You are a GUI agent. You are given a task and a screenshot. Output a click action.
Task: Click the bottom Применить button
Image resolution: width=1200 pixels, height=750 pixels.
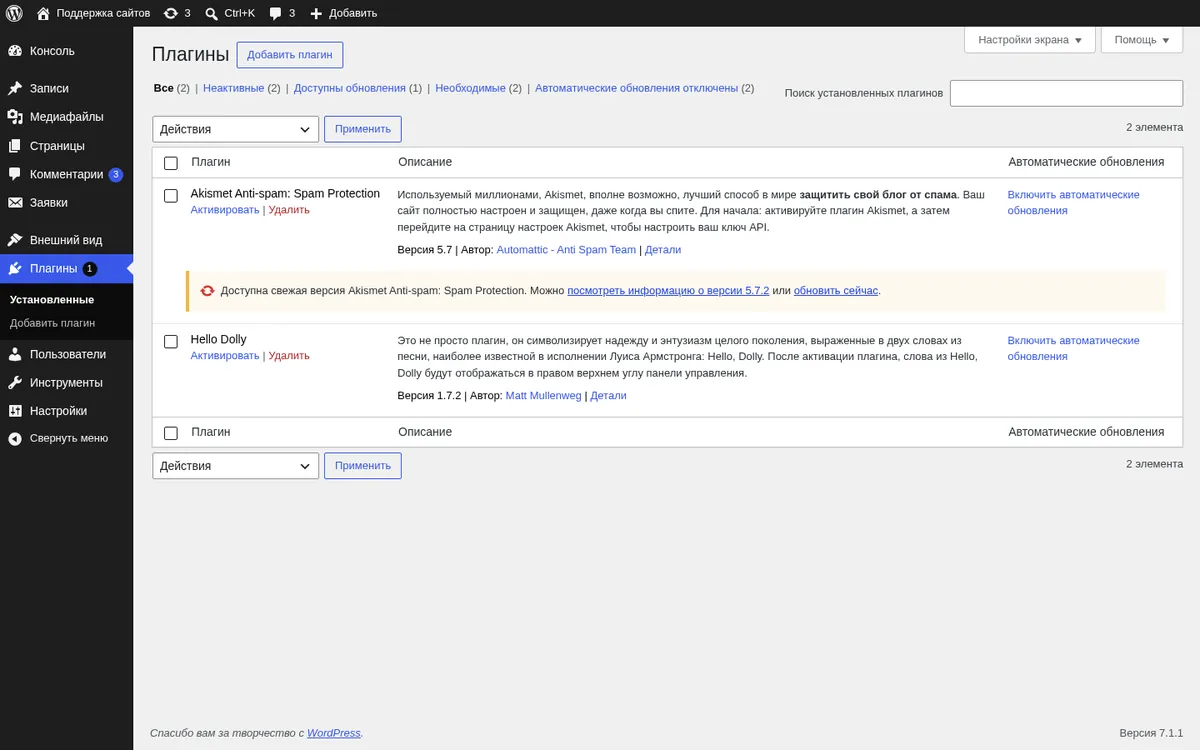[363, 466]
